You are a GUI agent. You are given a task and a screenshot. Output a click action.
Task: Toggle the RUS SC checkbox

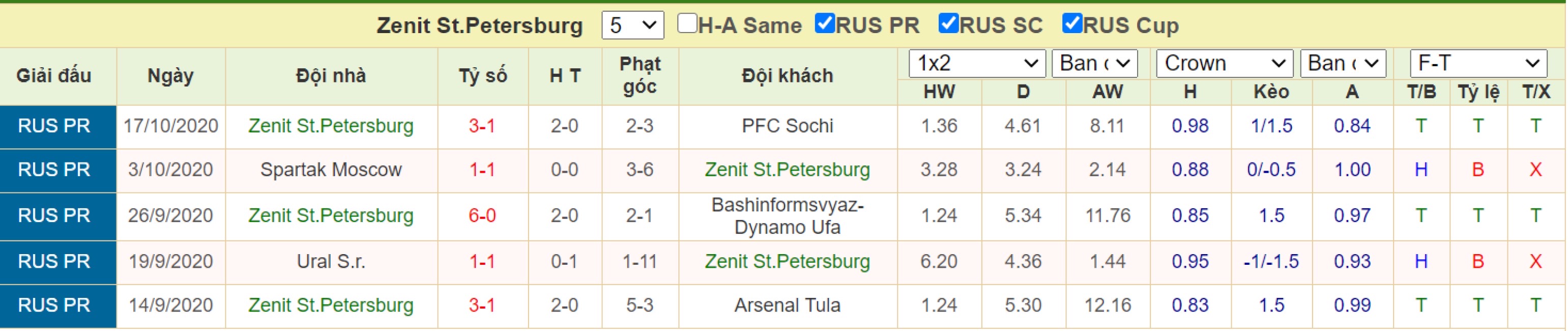948,24
